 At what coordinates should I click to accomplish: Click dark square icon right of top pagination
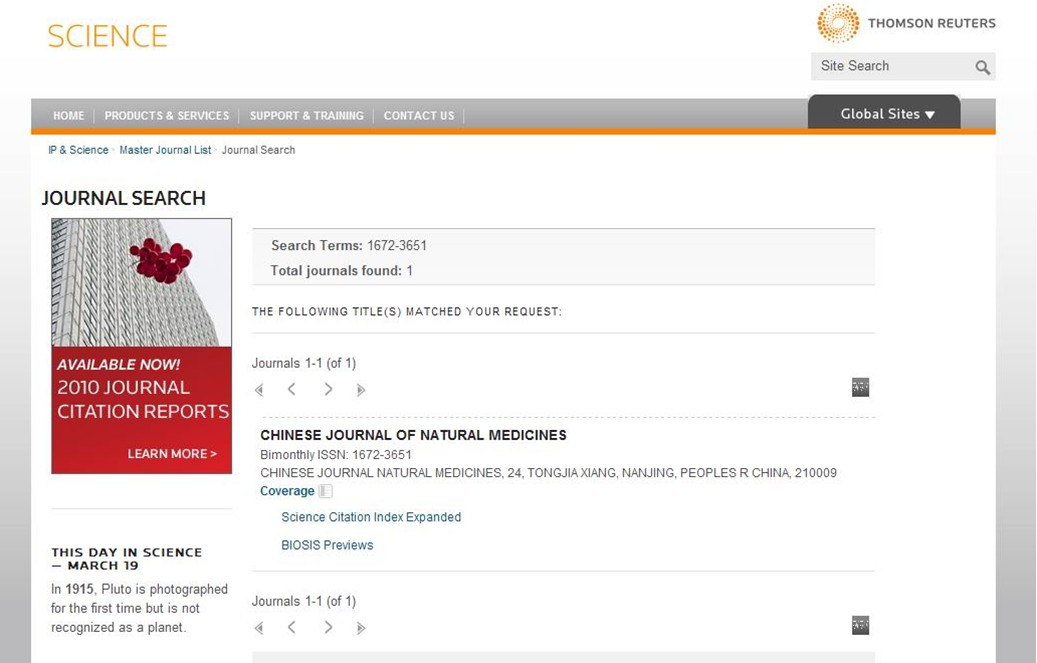tap(860, 387)
